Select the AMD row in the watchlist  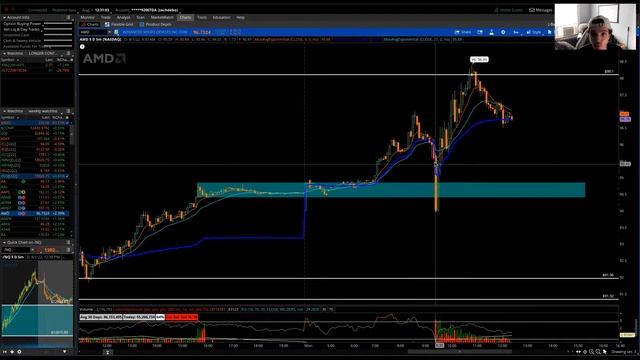click(x=35, y=213)
